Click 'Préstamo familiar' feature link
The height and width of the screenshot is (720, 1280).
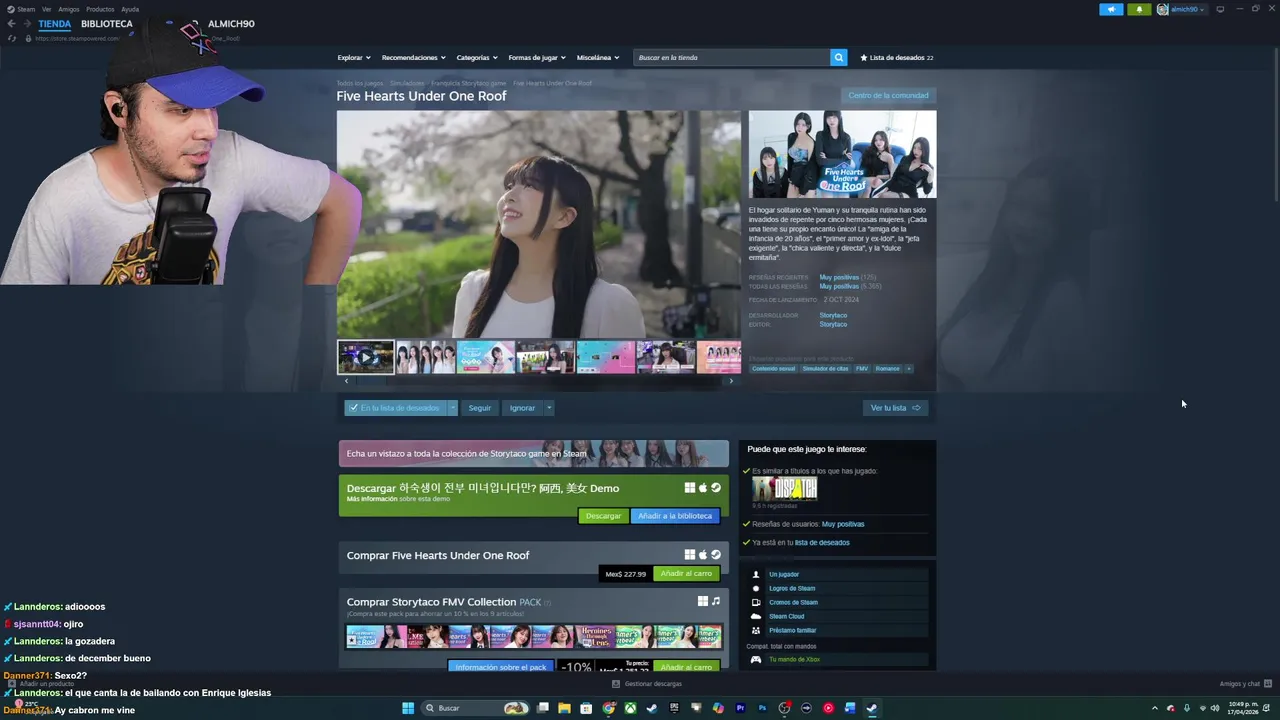pyautogui.click(x=793, y=630)
